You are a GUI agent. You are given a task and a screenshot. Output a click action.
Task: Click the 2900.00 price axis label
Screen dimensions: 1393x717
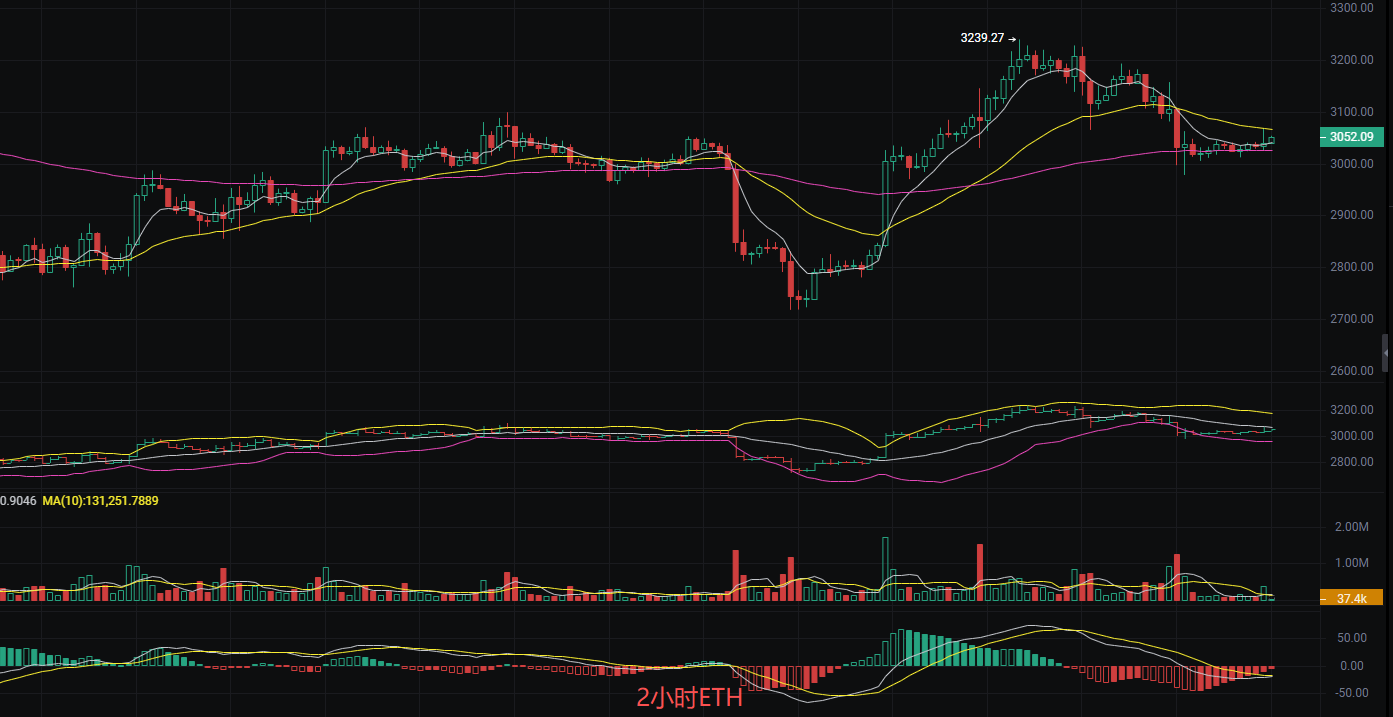(1351, 215)
